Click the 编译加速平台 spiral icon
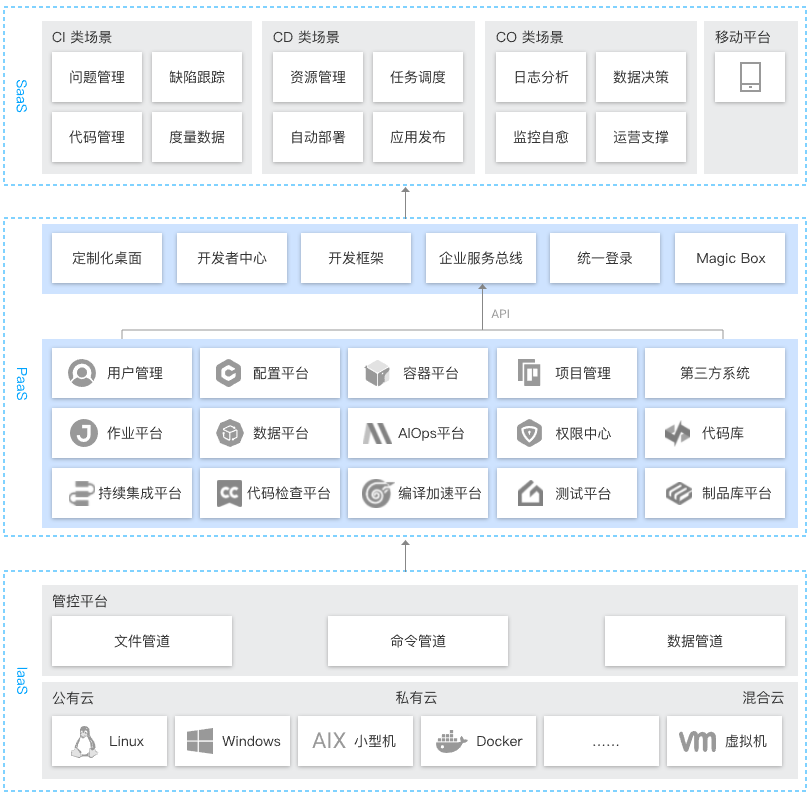812x801 pixels. [x=377, y=493]
